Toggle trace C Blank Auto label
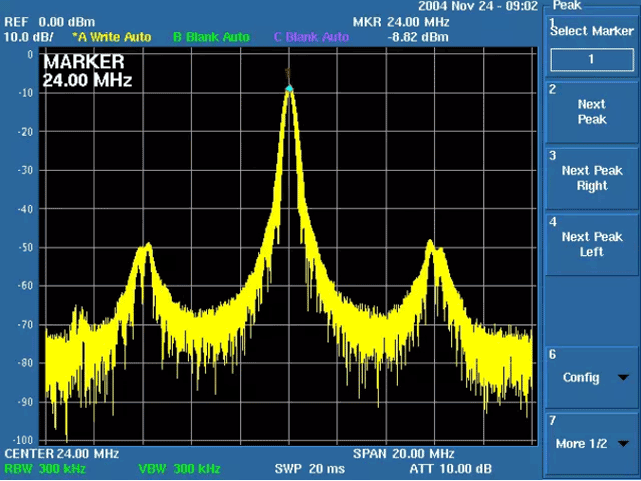 click(x=311, y=37)
